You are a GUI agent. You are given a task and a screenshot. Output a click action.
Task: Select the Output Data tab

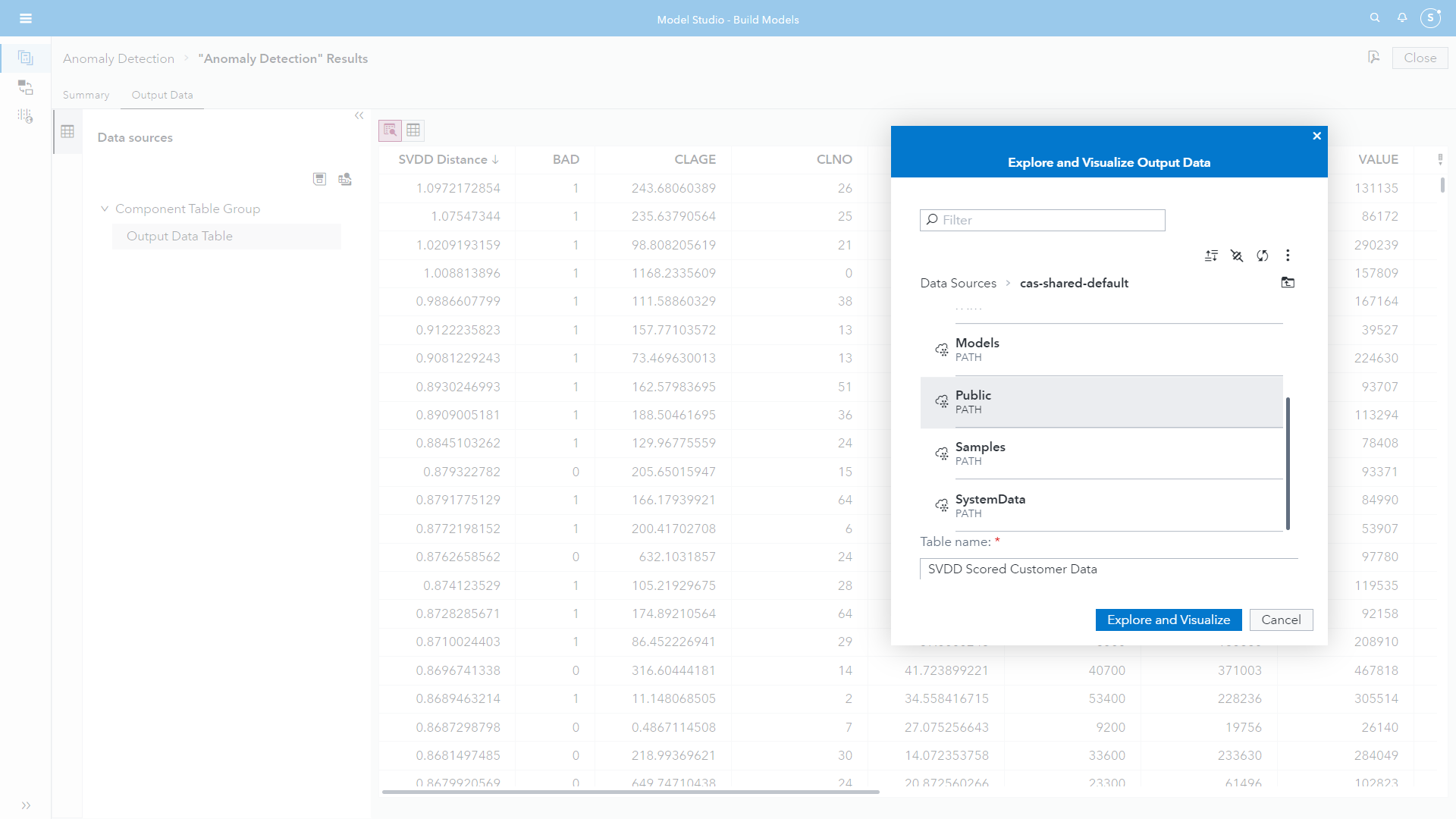162,95
